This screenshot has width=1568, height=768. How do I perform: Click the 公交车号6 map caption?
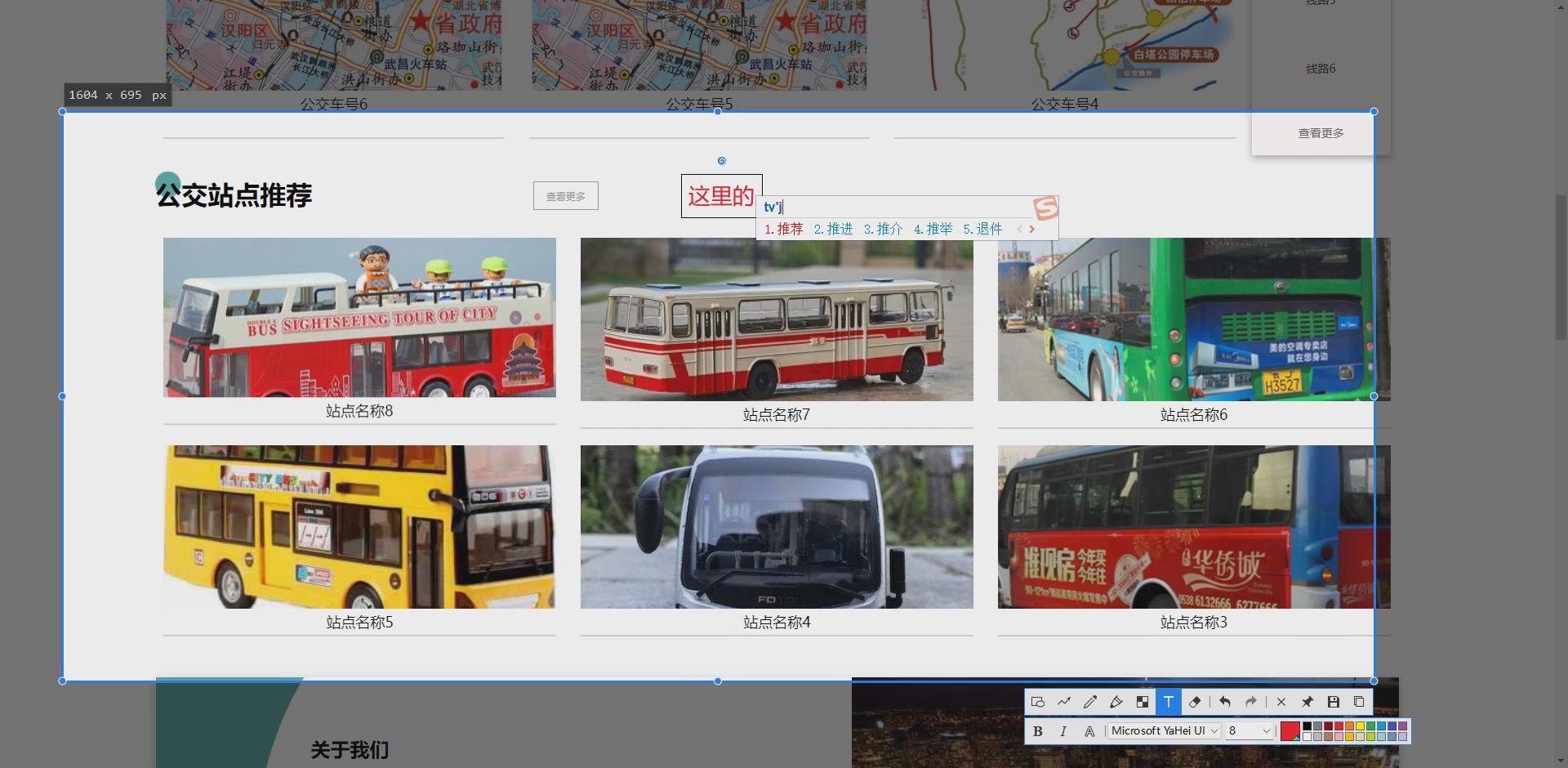(x=334, y=105)
